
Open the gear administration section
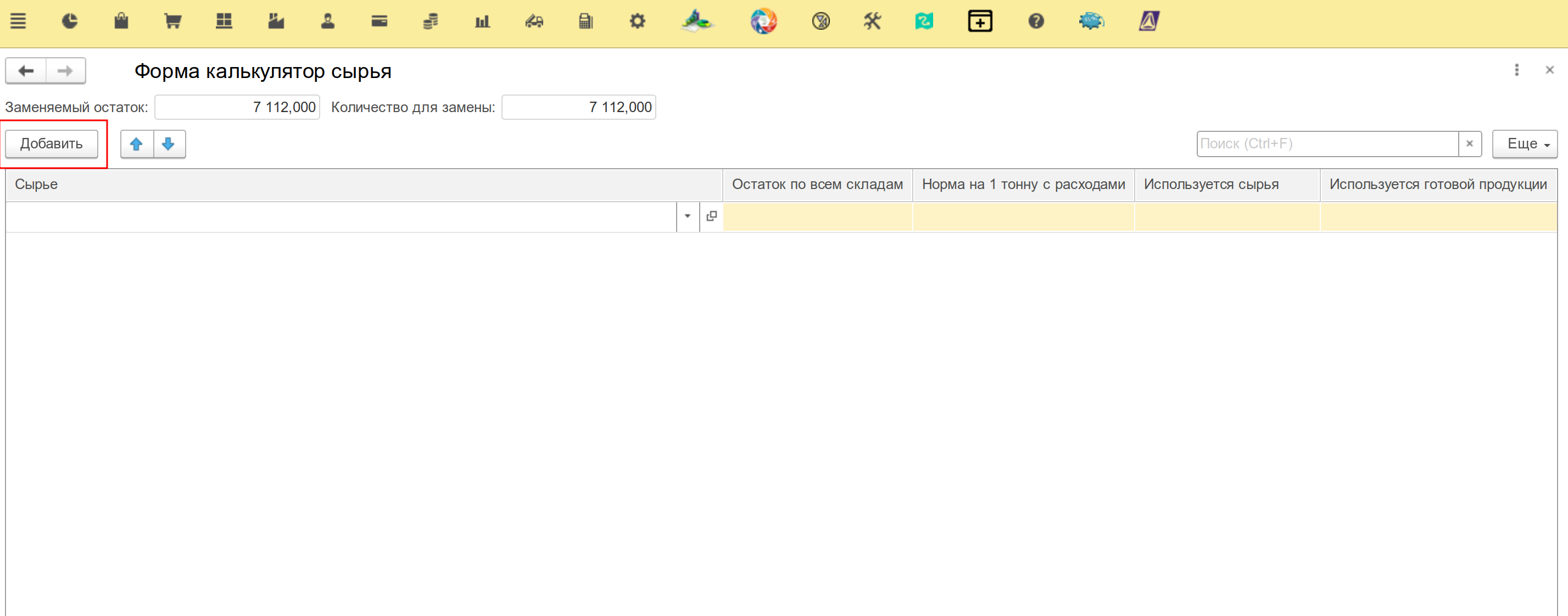tap(637, 21)
